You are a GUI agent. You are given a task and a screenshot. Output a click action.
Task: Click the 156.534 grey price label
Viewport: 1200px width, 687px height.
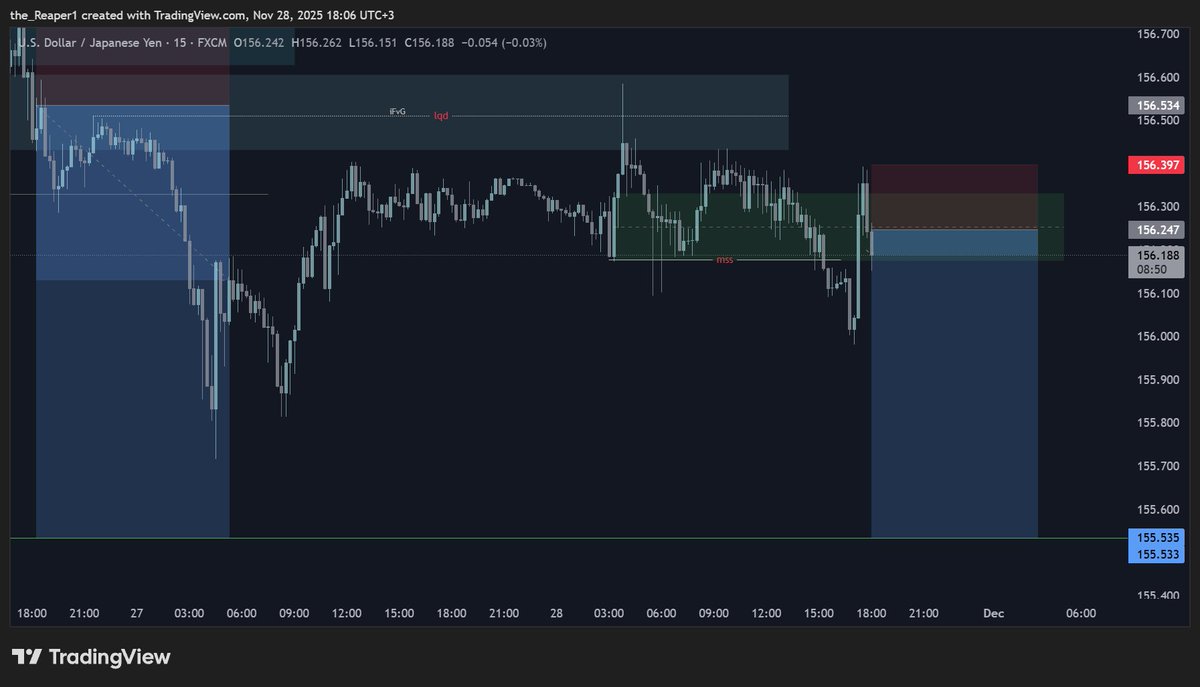point(1155,105)
